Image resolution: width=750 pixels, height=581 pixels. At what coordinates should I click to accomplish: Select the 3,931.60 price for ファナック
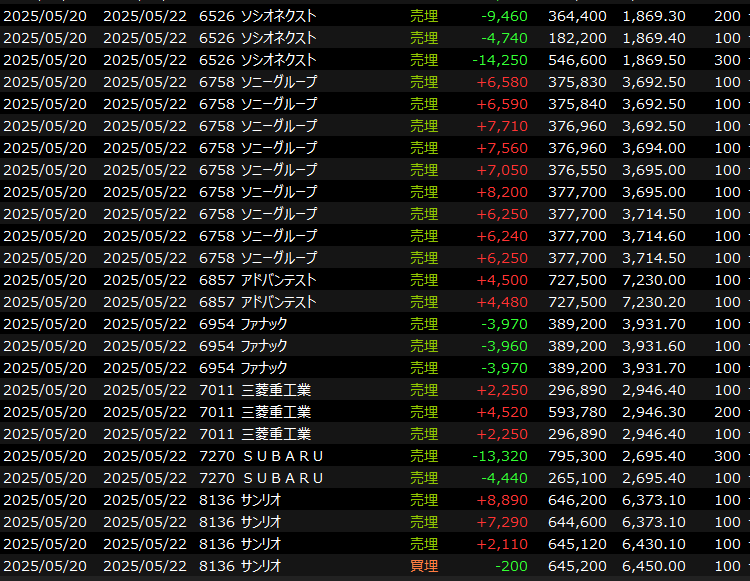pos(653,346)
